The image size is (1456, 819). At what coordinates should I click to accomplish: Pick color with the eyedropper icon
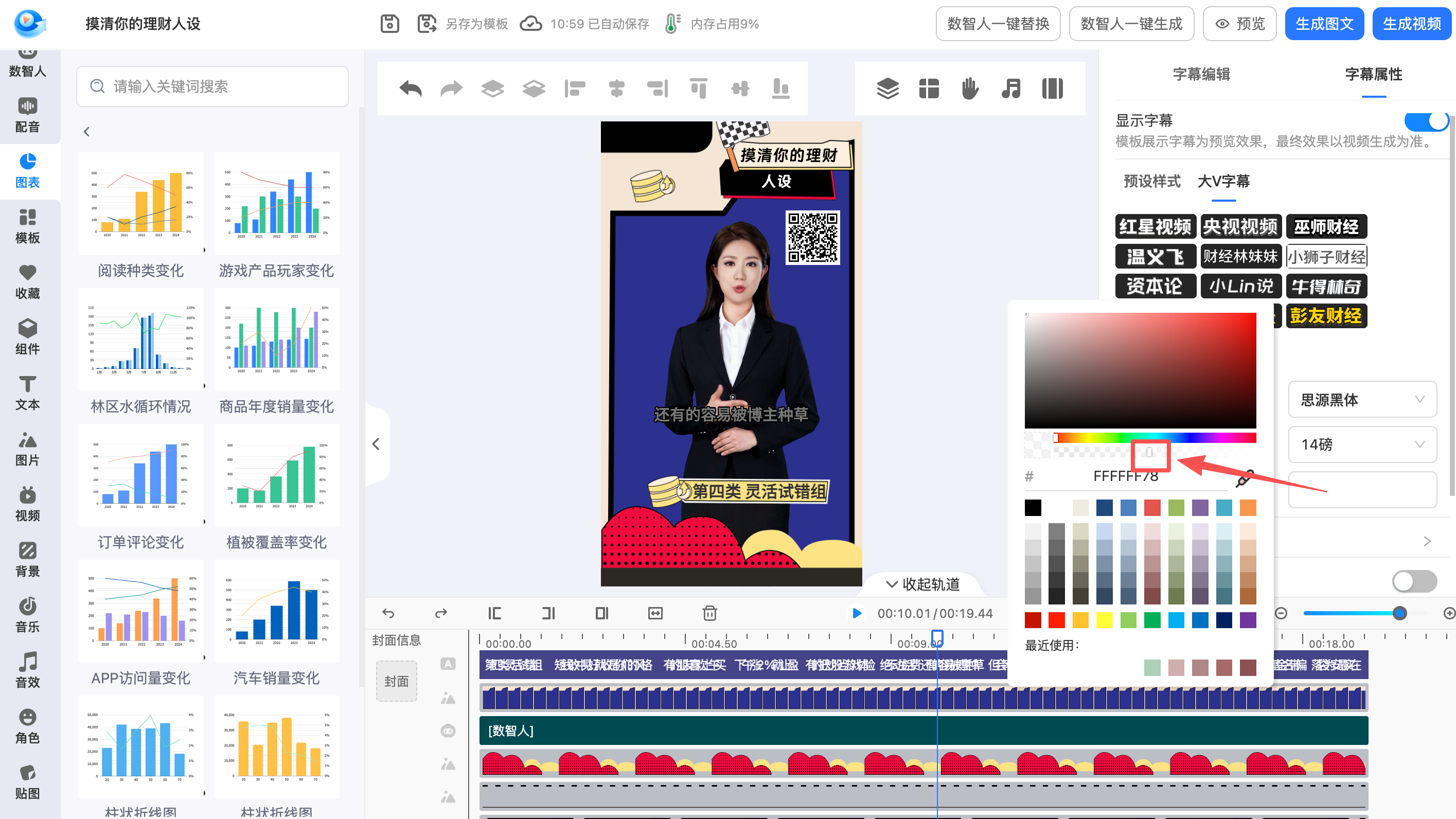(1244, 478)
